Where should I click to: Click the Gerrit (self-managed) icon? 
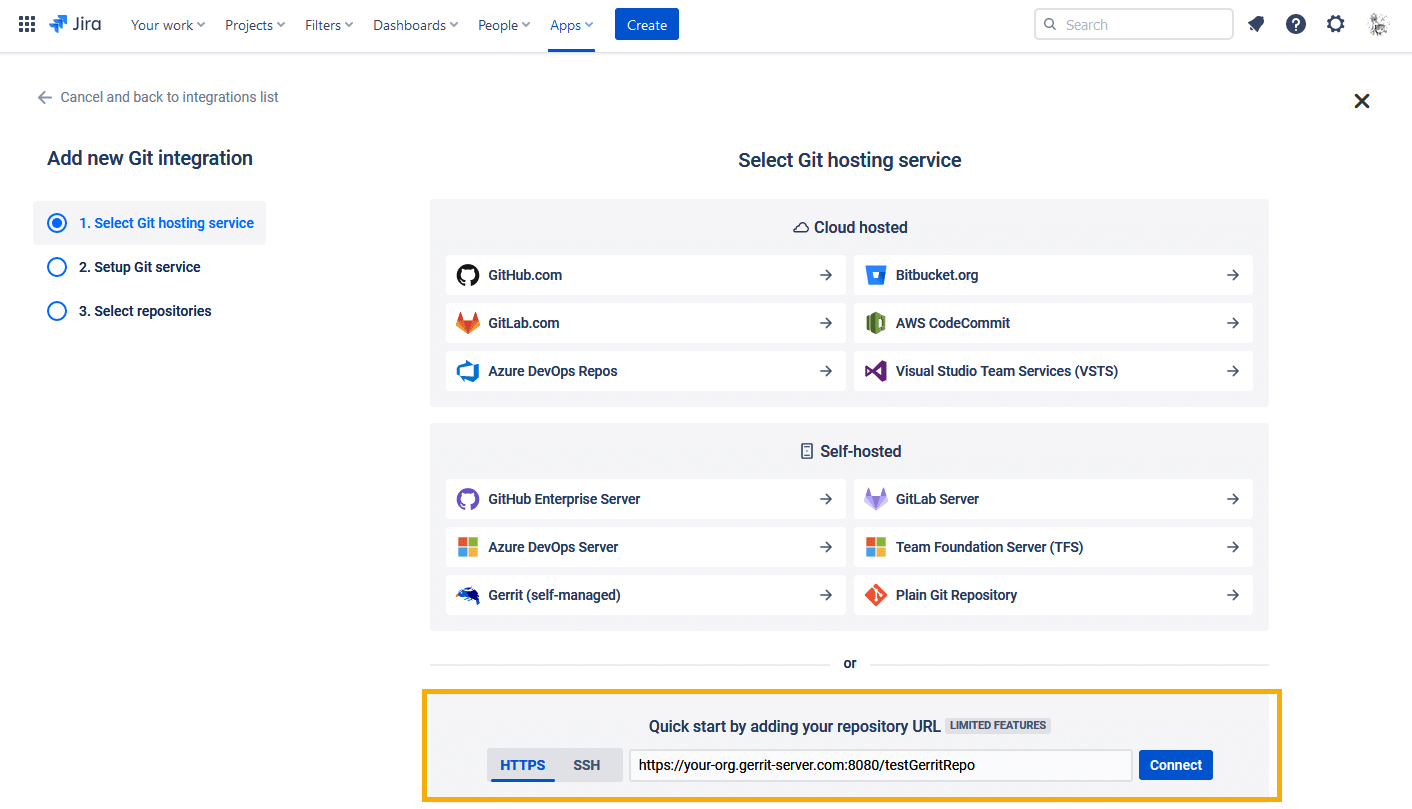click(x=467, y=595)
